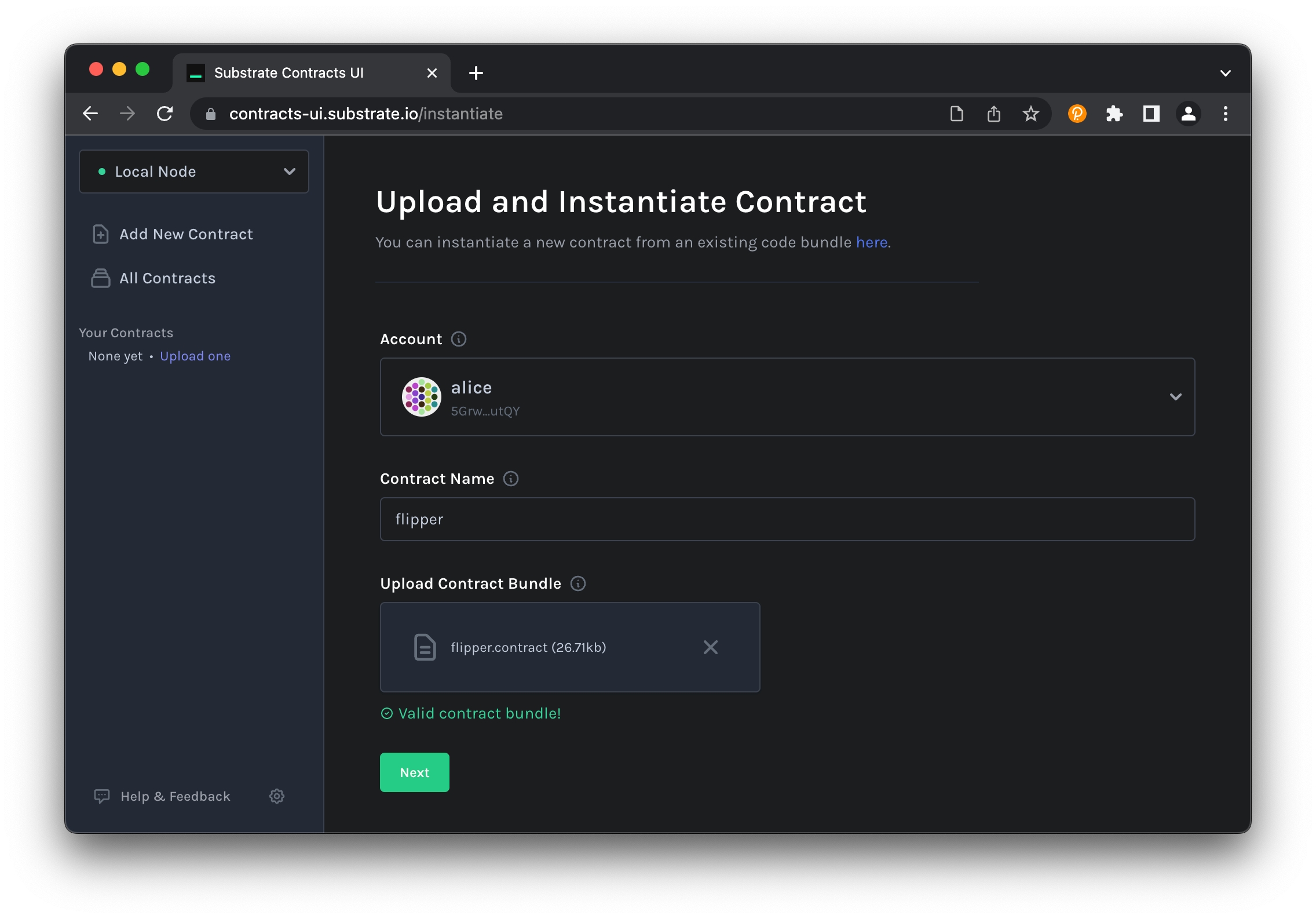Expand the alice account selector
Viewport: 1316px width, 919px height.
click(x=1175, y=397)
